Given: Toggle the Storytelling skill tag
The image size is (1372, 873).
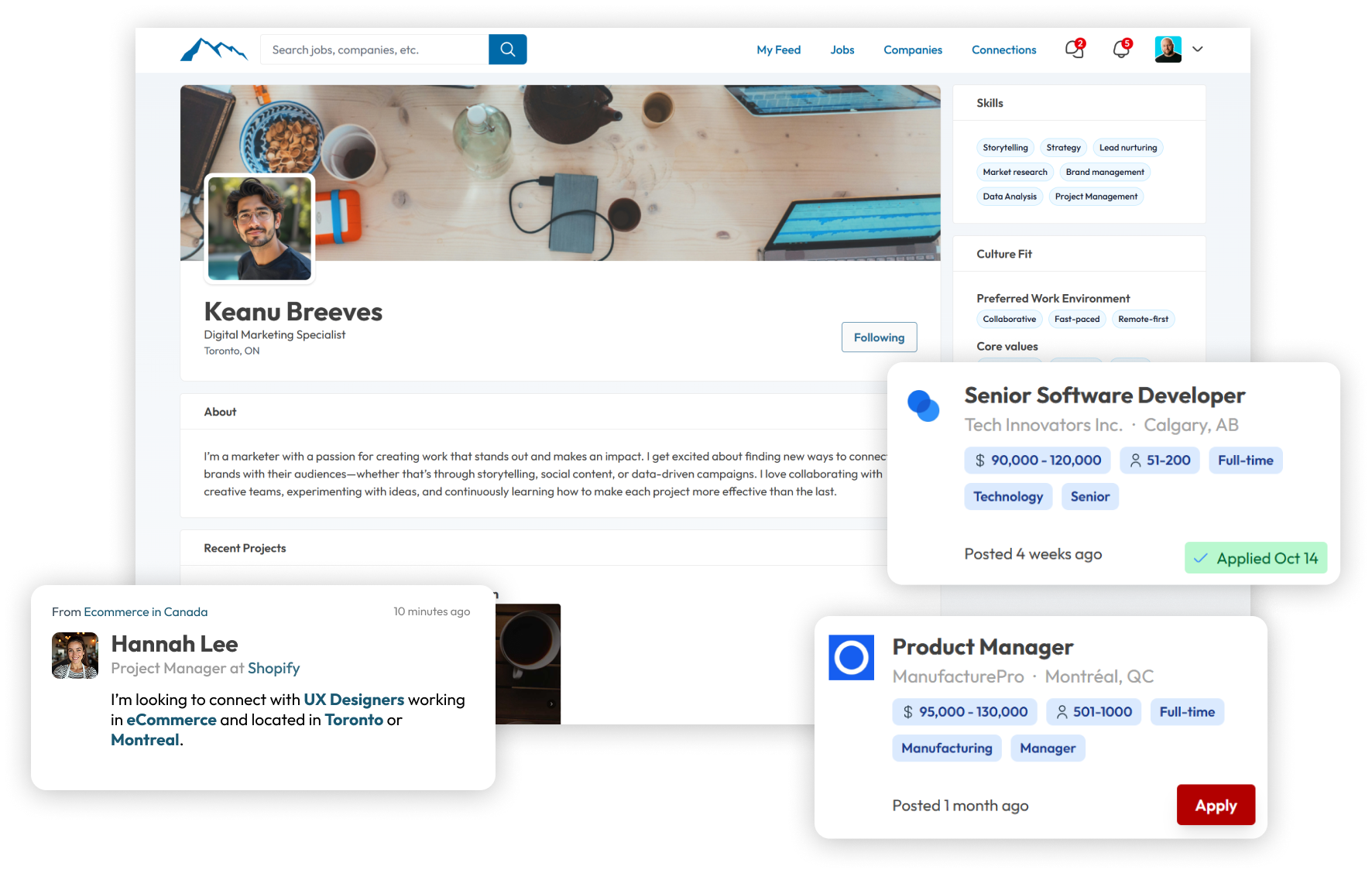Looking at the screenshot, I should click(x=1005, y=147).
